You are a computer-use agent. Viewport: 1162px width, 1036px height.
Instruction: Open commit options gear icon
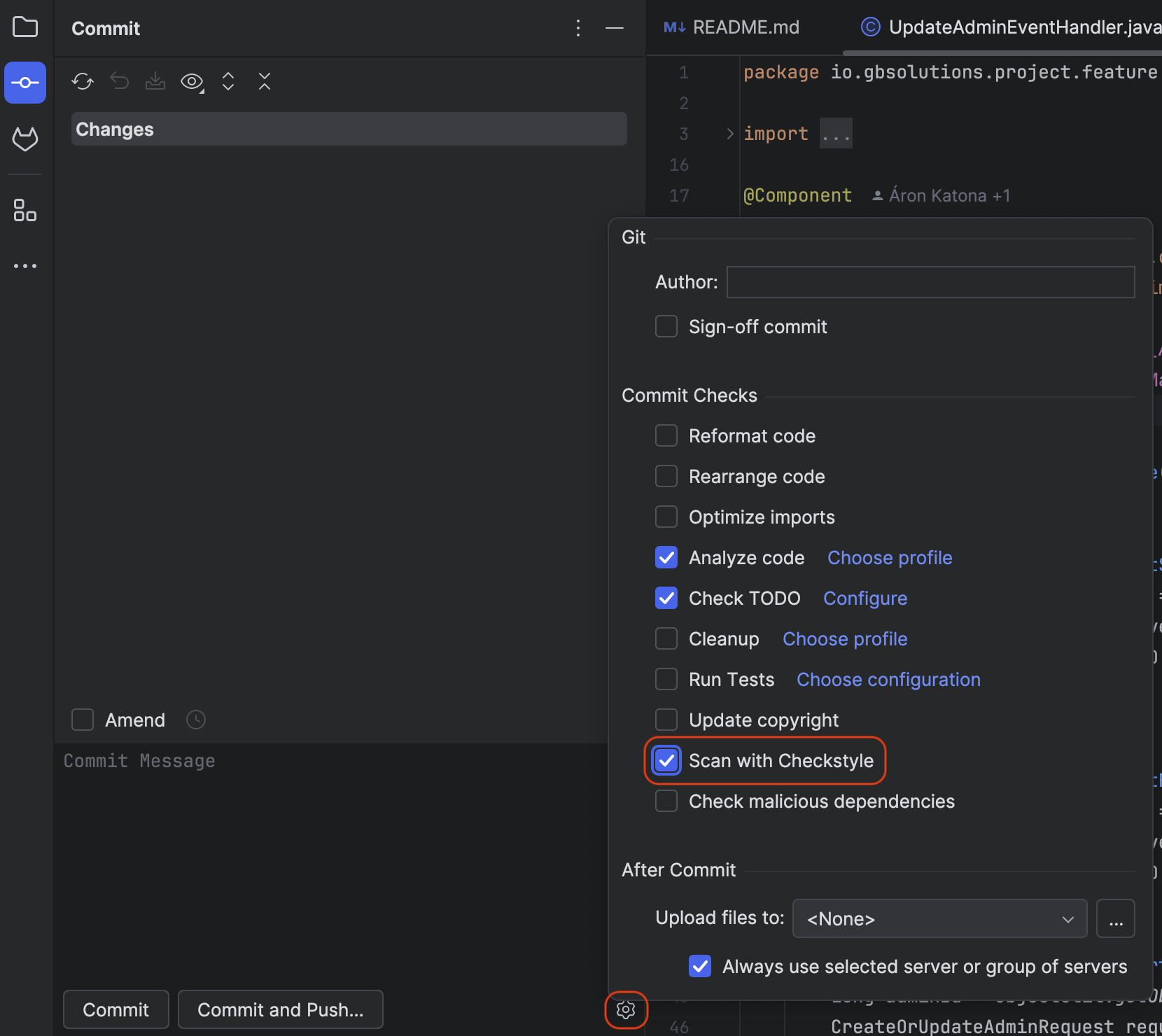click(x=626, y=1009)
